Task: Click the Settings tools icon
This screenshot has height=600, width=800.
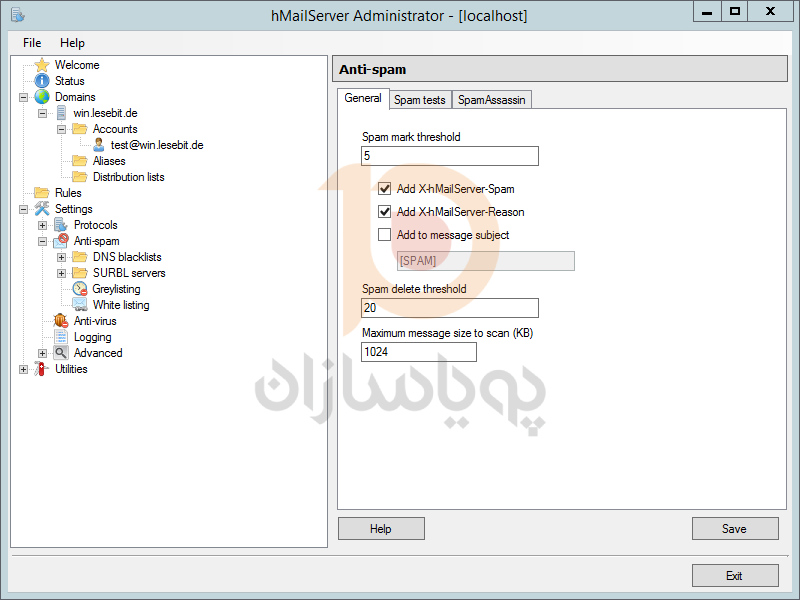Action: click(42, 209)
